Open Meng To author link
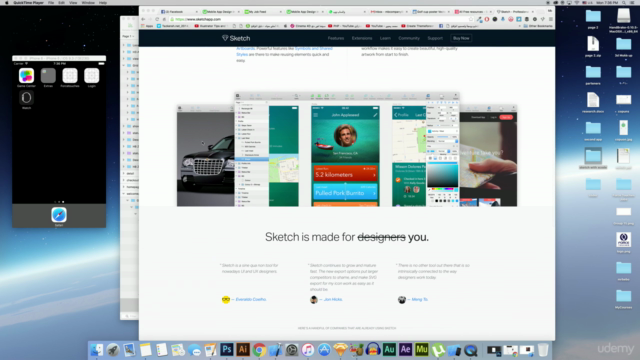Screen dimensions: 640x360 click(420, 299)
